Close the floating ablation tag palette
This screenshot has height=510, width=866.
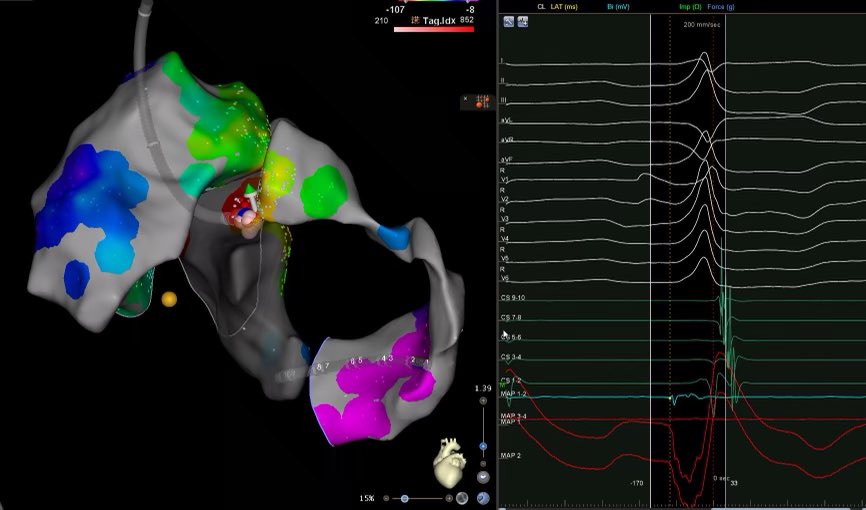(466, 98)
